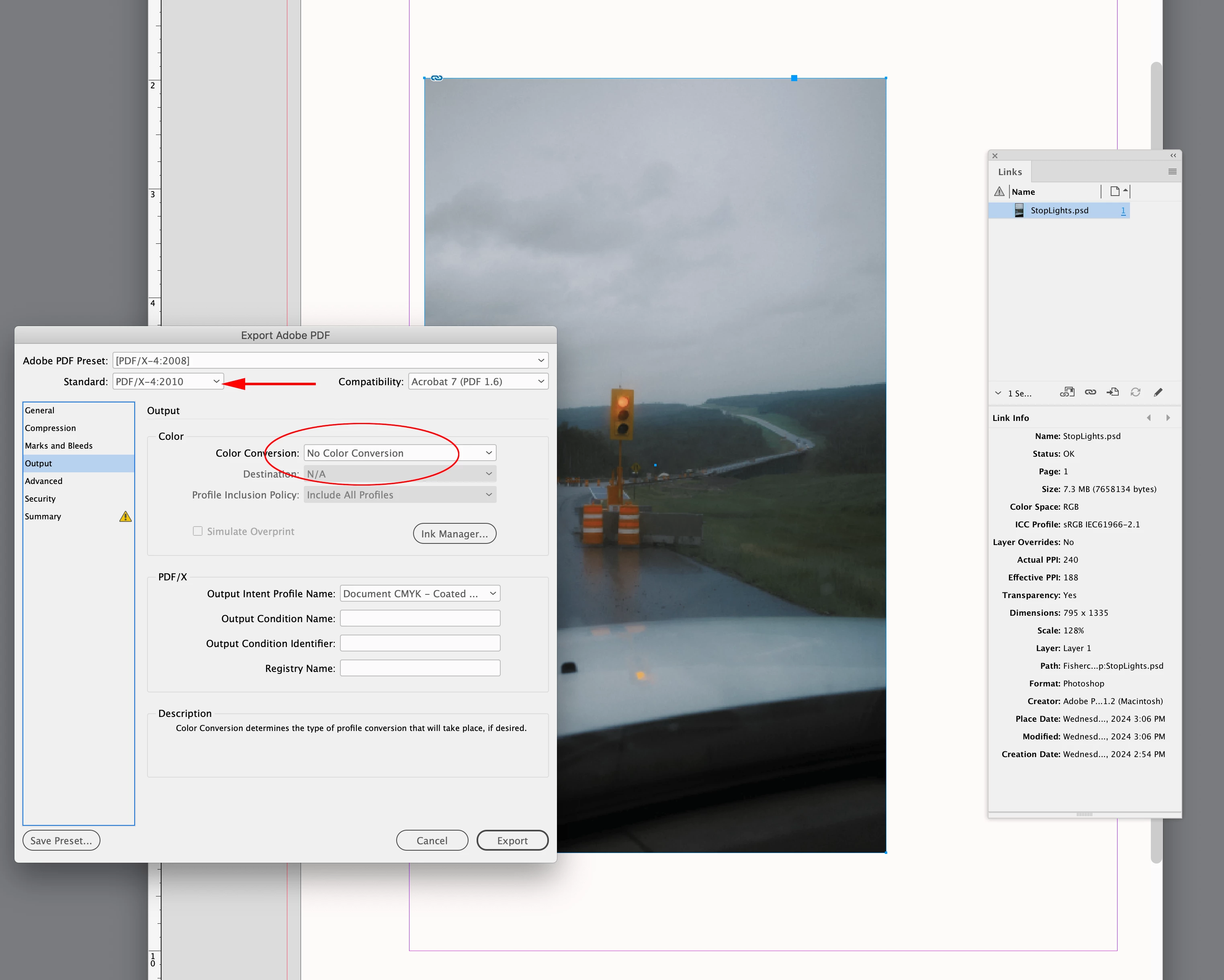Click the Edit Original pencil icon

pyautogui.click(x=1158, y=392)
